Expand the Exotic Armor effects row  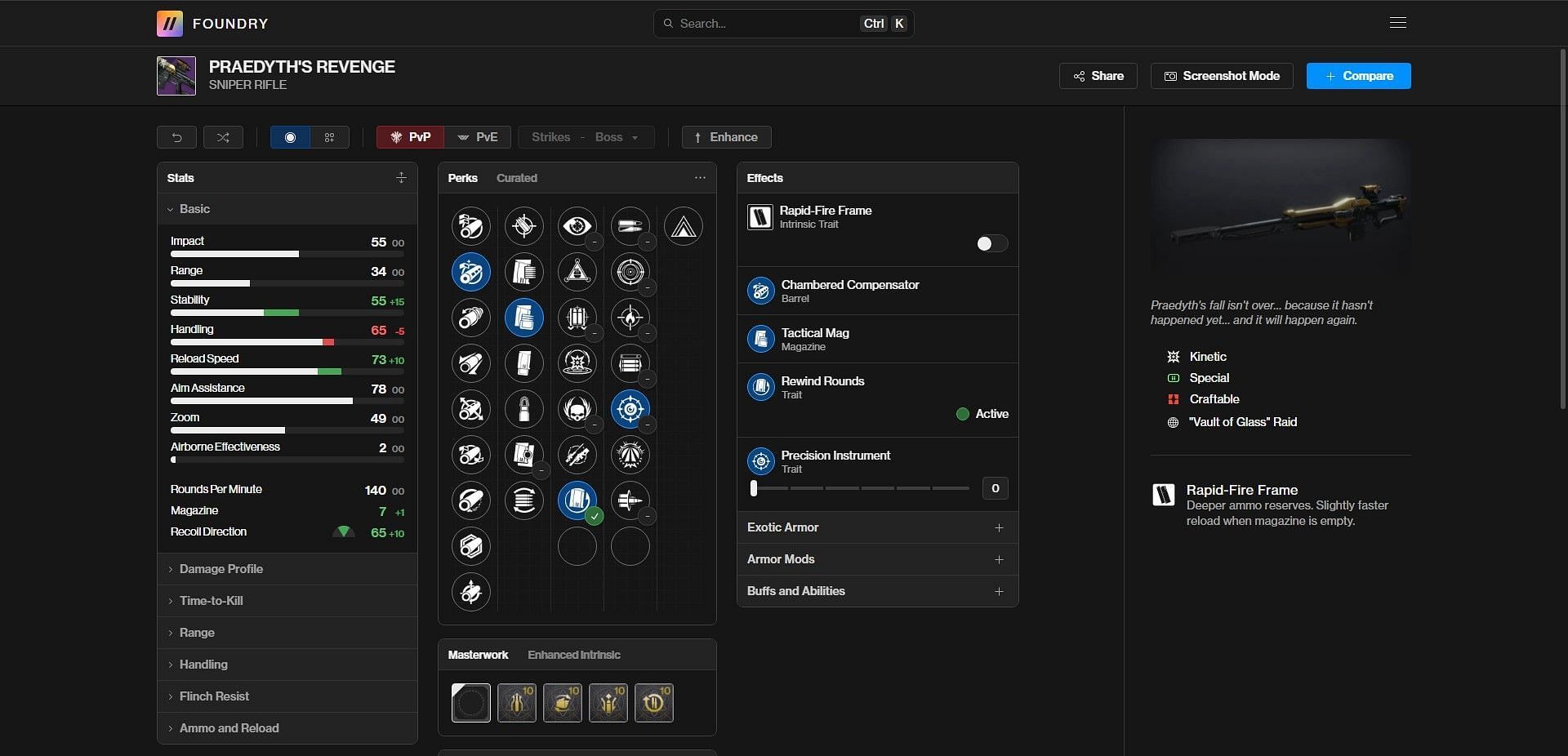878,527
